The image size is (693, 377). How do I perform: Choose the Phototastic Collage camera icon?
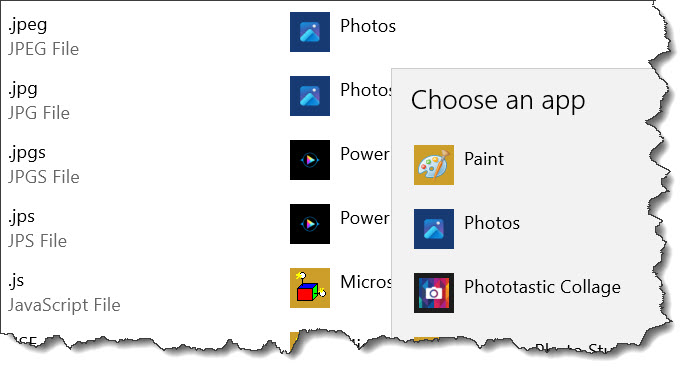point(434,293)
